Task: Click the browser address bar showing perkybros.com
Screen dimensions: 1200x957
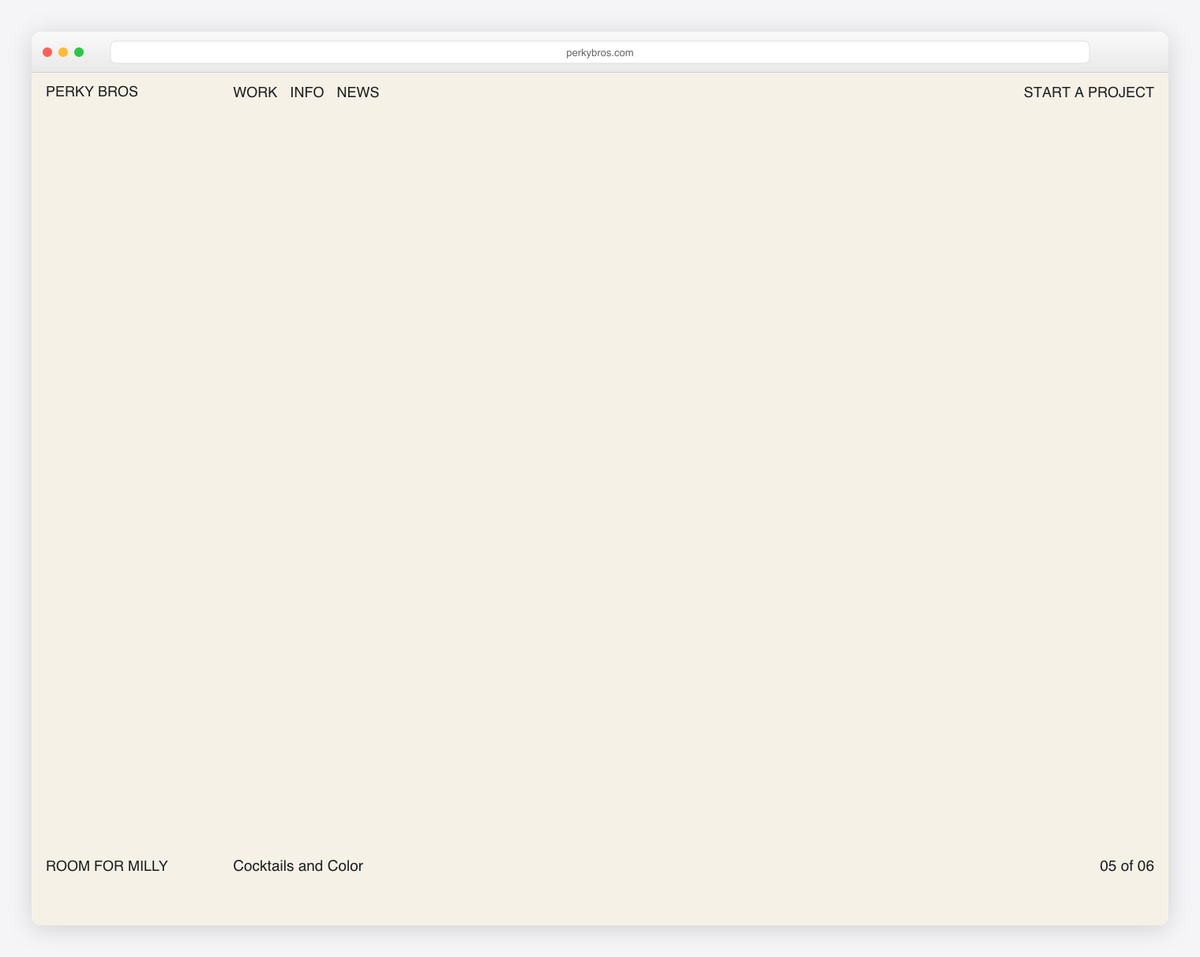Action: (600, 51)
